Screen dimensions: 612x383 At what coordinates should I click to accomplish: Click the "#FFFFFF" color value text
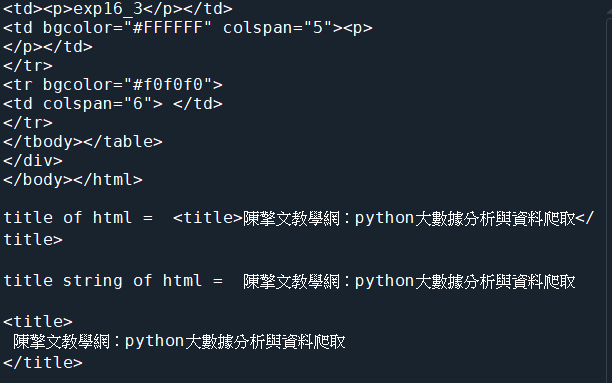point(168,27)
